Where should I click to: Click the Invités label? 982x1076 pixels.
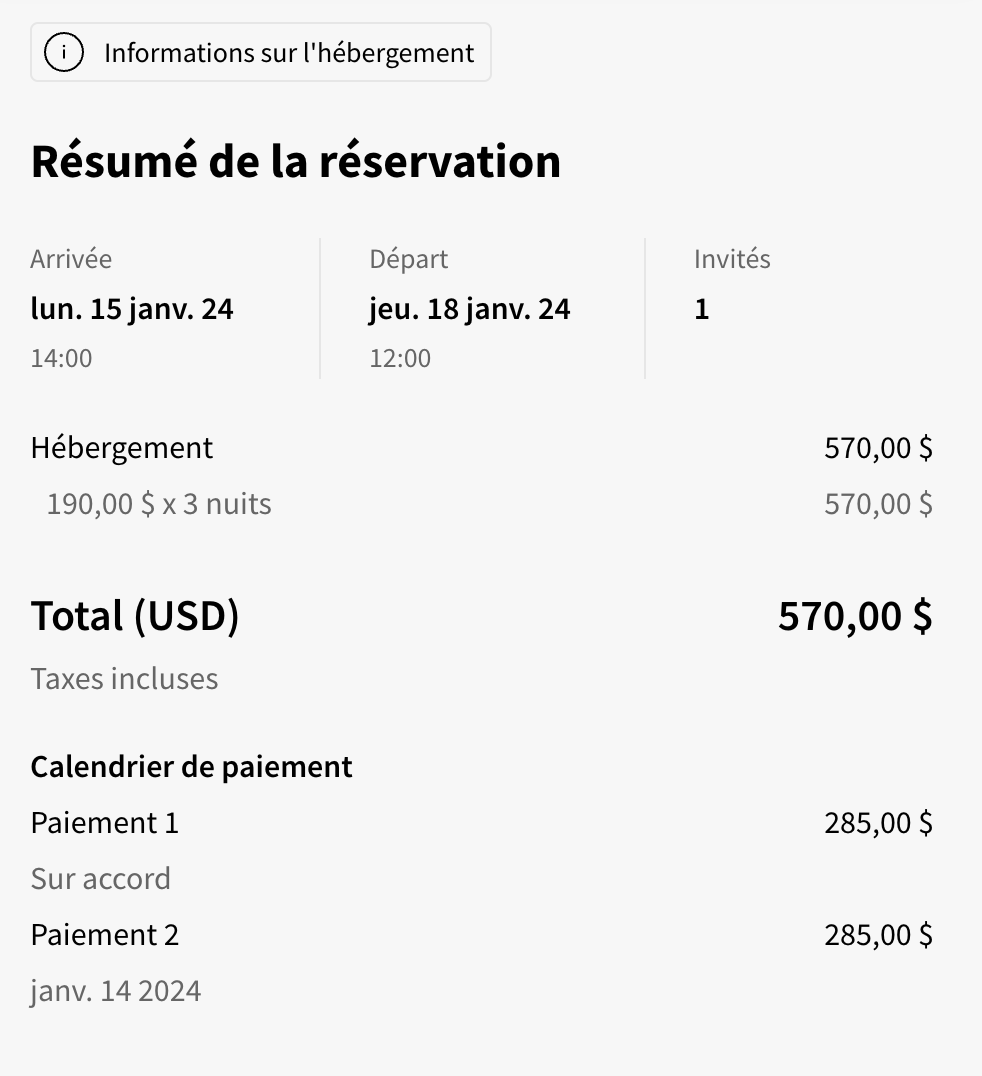(x=732, y=259)
